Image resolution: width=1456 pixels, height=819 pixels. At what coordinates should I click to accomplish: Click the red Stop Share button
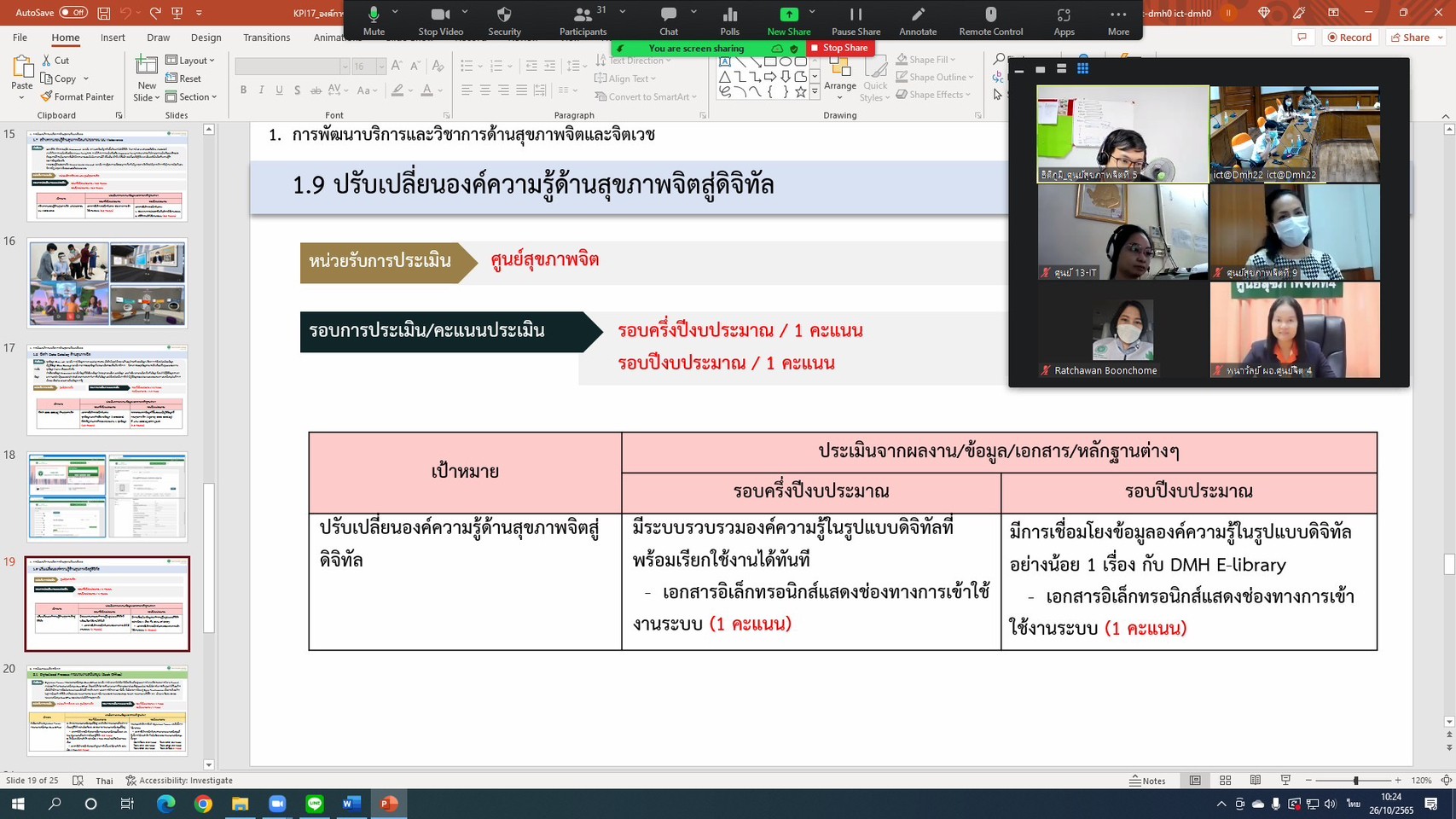tap(839, 49)
